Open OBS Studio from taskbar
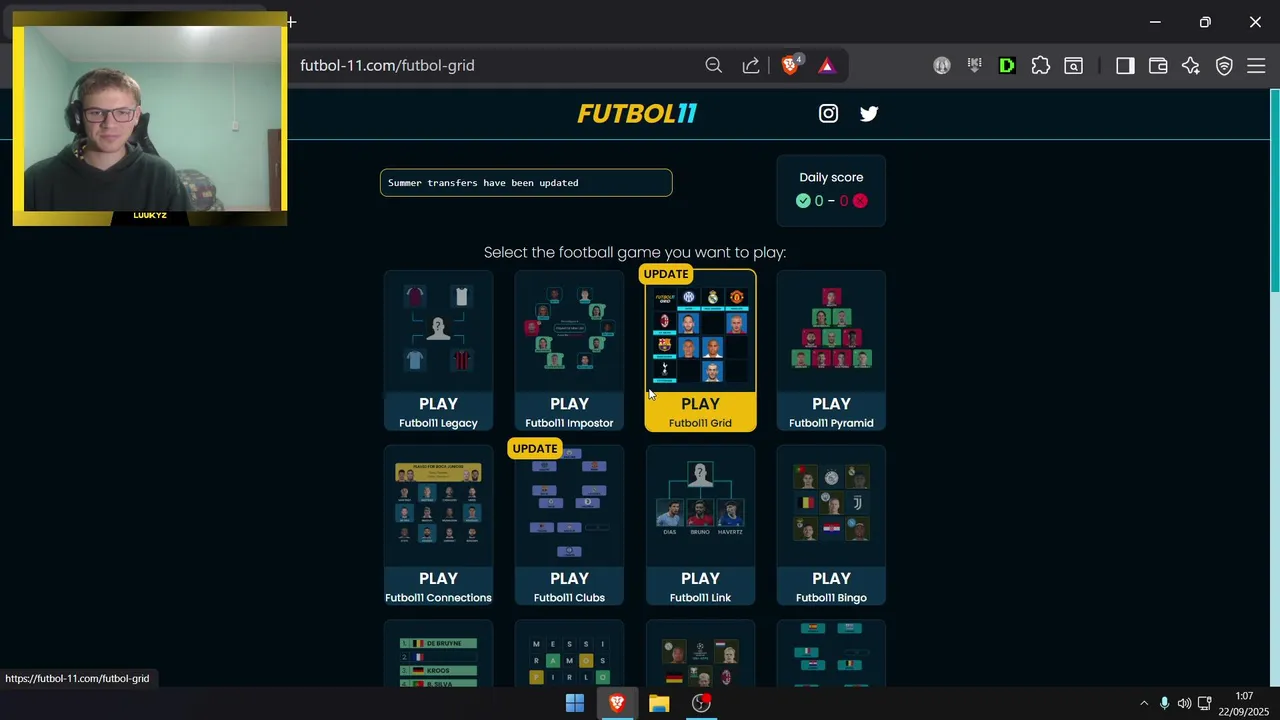The image size is (1280, 720). coord(701,703)
